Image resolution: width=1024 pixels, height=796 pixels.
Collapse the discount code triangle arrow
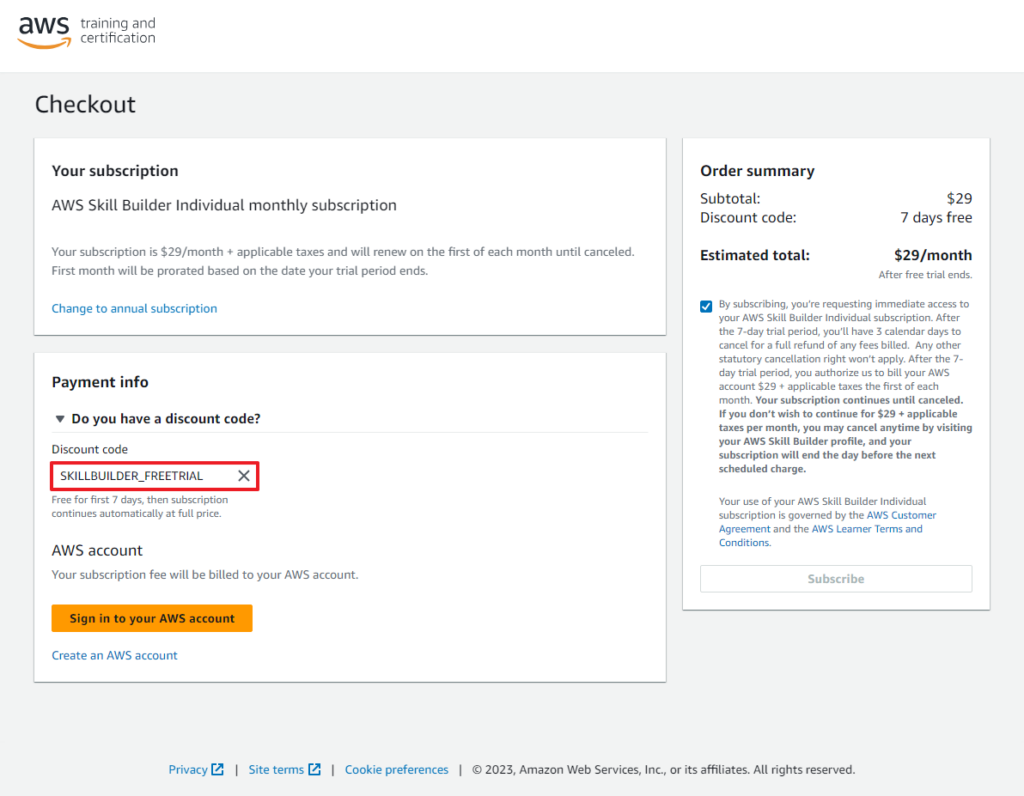pyautogui.click(x=59, y=419)
